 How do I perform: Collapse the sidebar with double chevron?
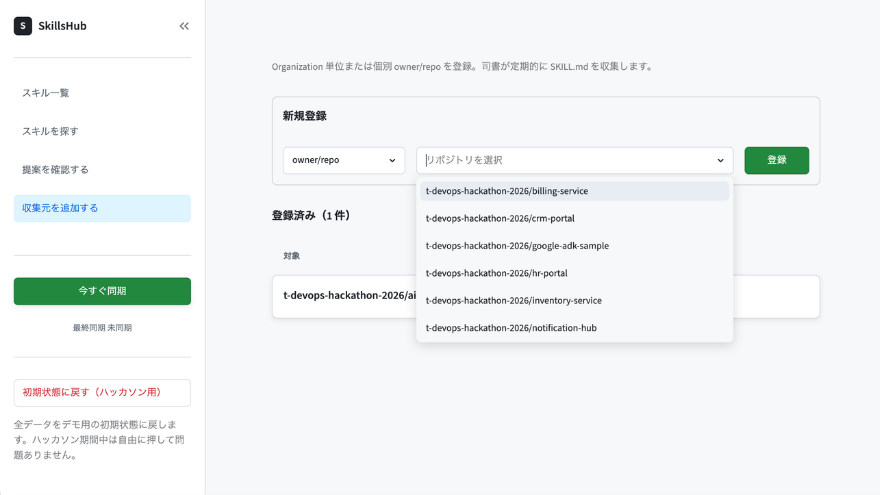pyautogui.click(x=184, y=26)
